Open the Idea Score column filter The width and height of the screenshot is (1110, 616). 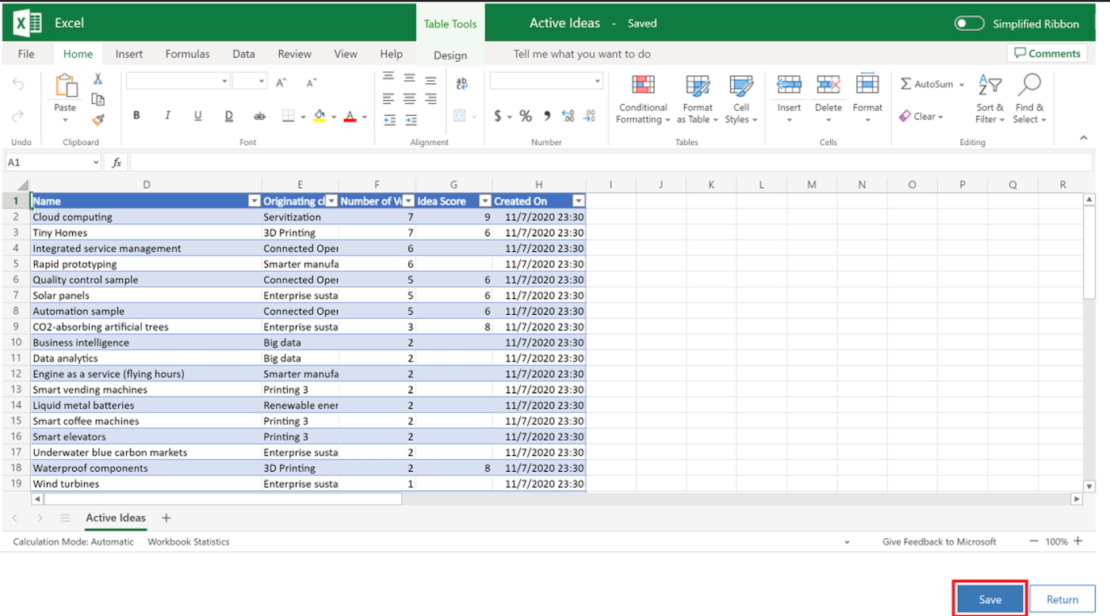[x=486, y=200]
